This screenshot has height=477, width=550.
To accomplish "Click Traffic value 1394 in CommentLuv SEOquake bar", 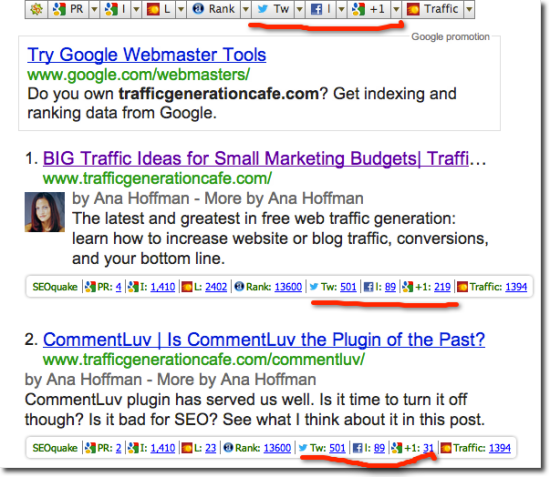I will pyautogui.click(x=499, y=448).
